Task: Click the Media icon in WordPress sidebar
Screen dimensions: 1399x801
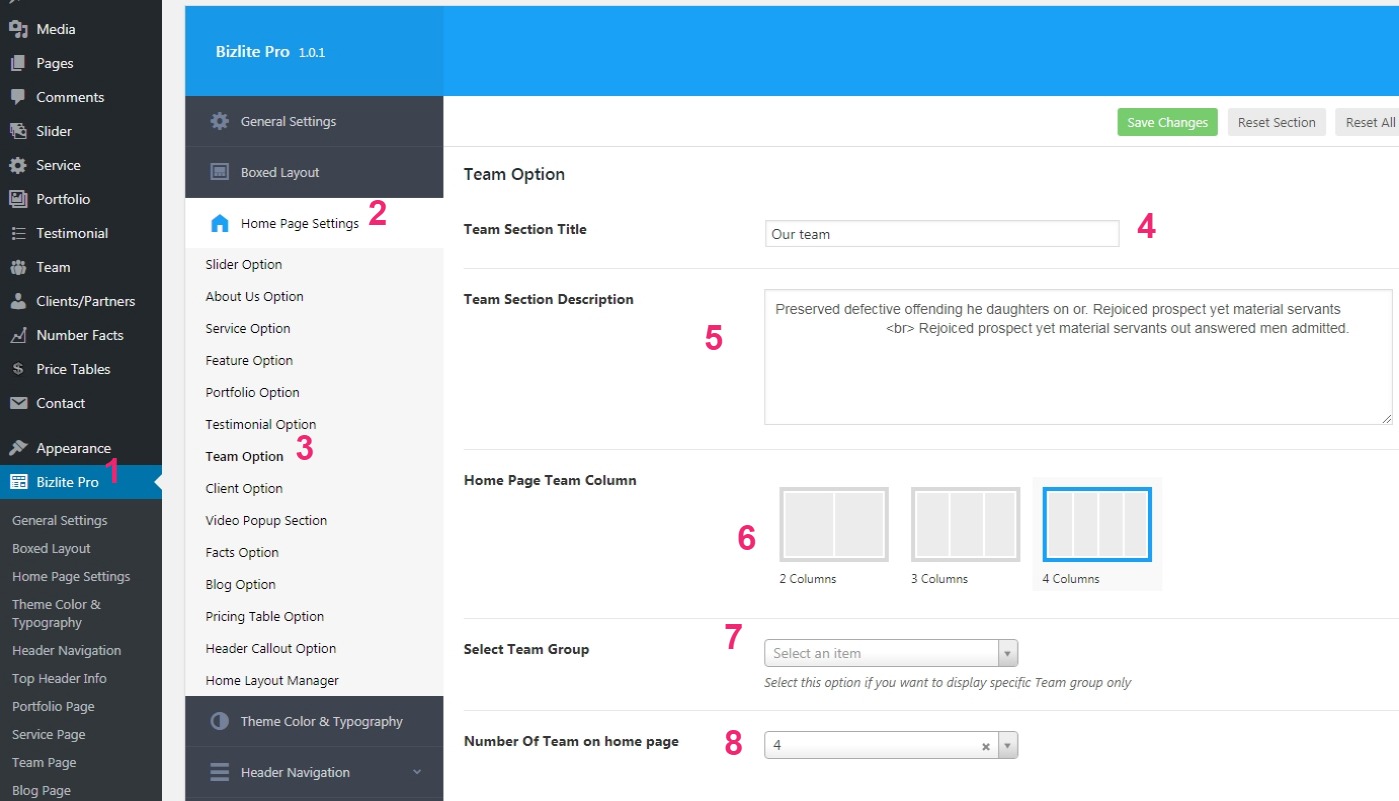Action: coord(18,29)
